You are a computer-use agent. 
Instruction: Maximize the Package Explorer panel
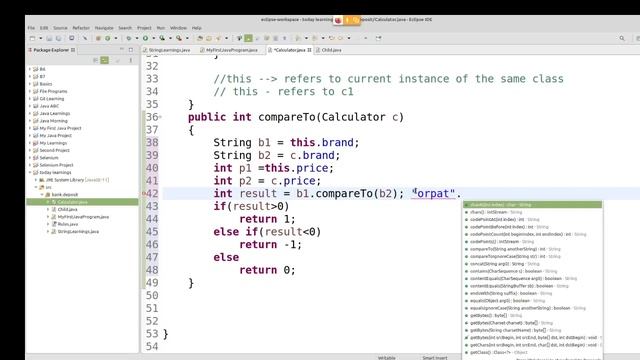coord(131,50)
